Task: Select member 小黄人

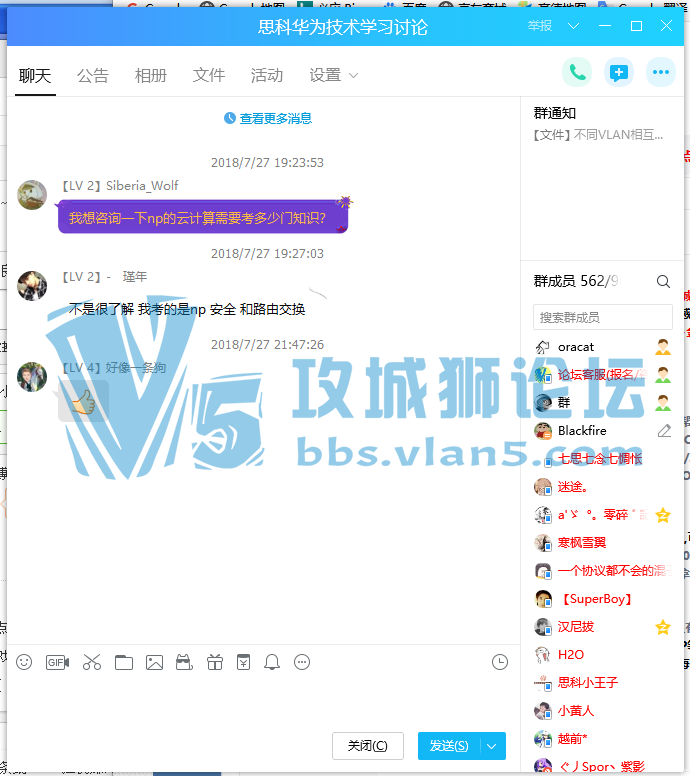Action: [603, 711]
